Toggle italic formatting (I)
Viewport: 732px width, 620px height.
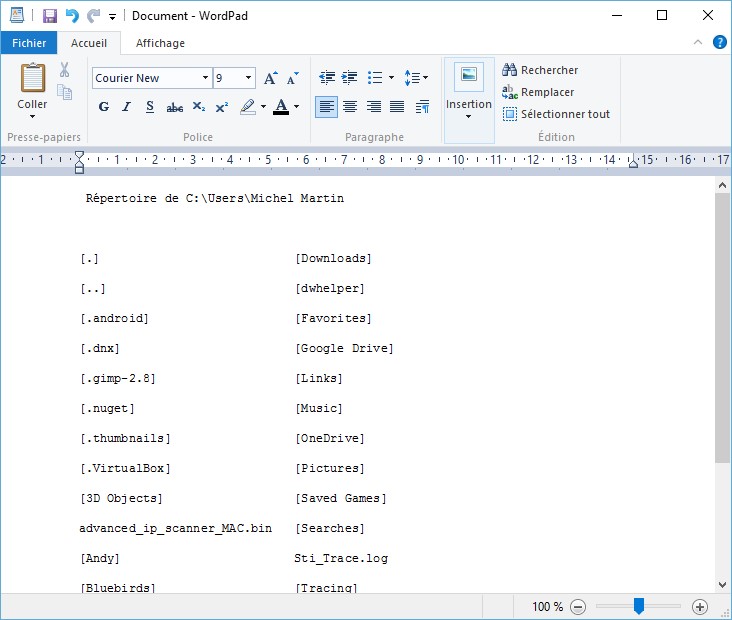[127, 107]
